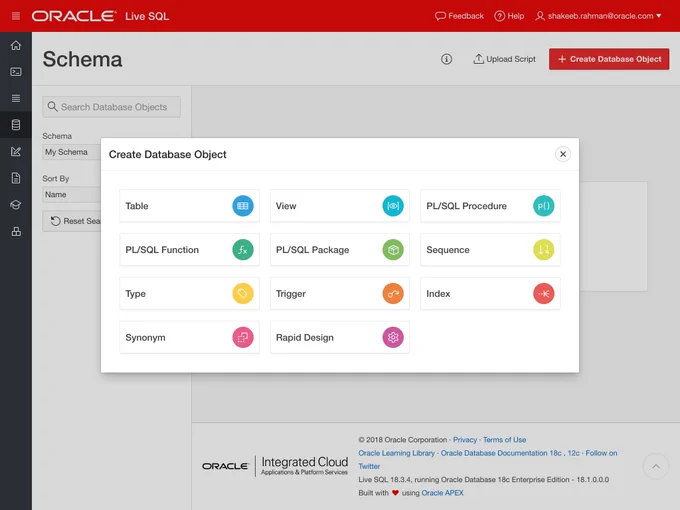Open Code Library blocks icon in sidebar
The image size is (680, 510).
tap(16, 231)
